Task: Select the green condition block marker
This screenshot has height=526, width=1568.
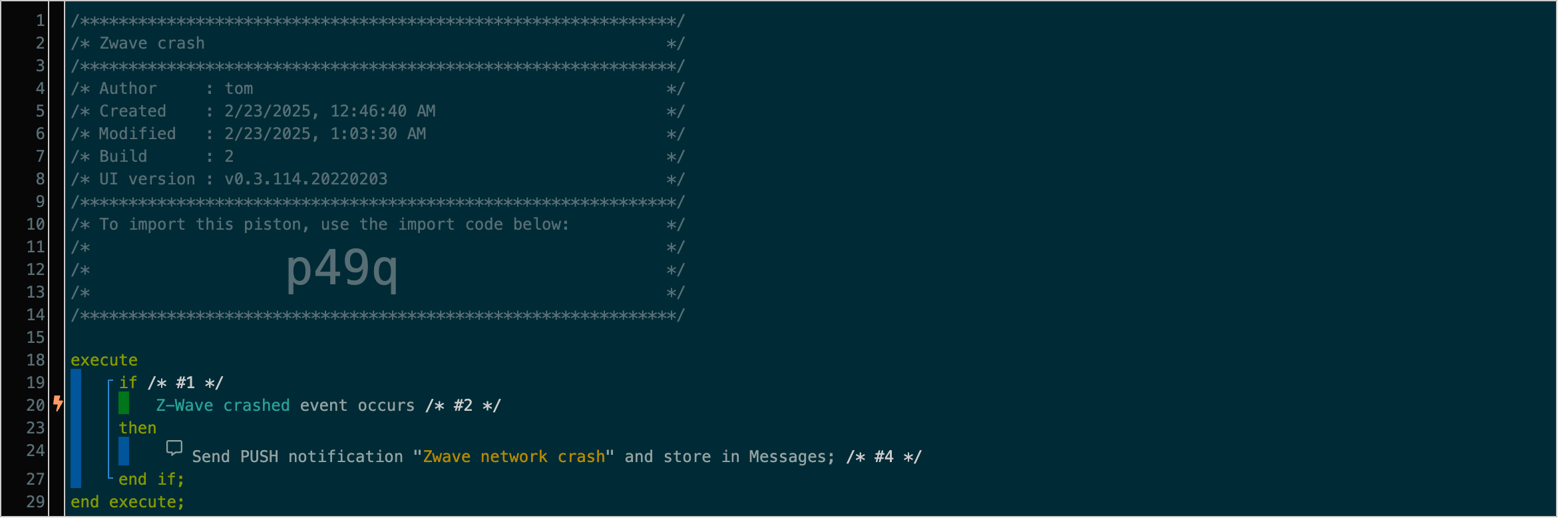Action: pos(124,403)
